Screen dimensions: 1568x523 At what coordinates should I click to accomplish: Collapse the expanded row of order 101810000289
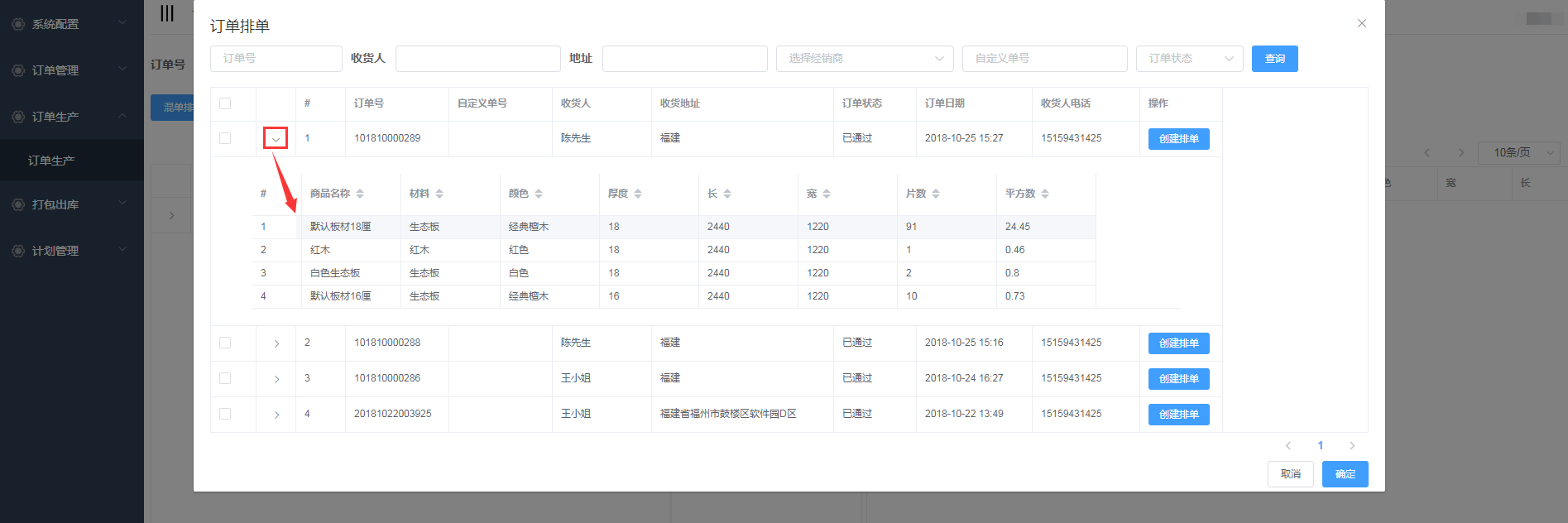click(x=276, y=138)
